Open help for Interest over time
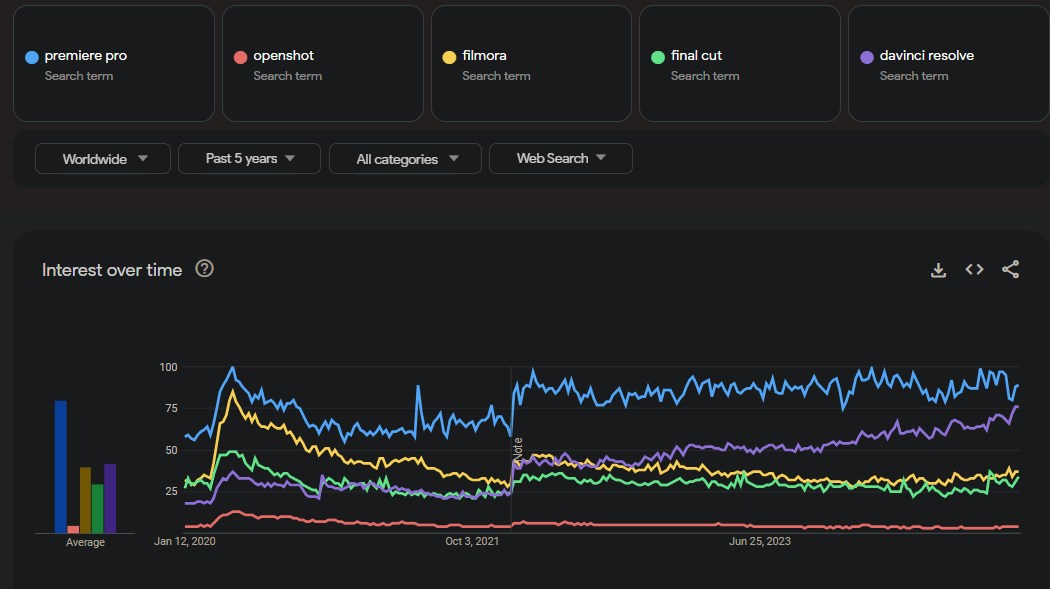The height and width of the screenshot is (589, 1050). (205, 269)
